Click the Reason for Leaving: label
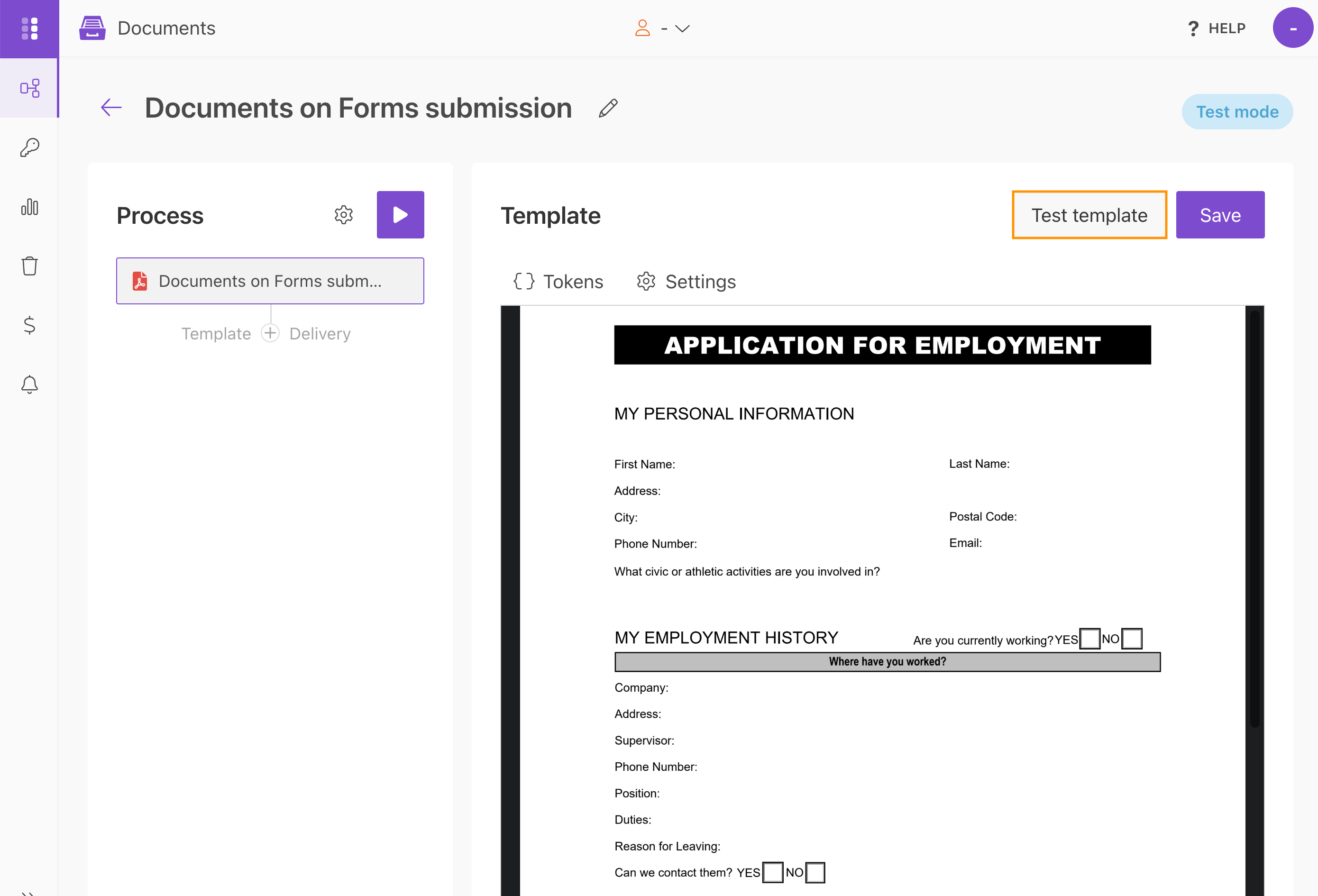Viewport: 1318px width, 896px height. [668, 846]
